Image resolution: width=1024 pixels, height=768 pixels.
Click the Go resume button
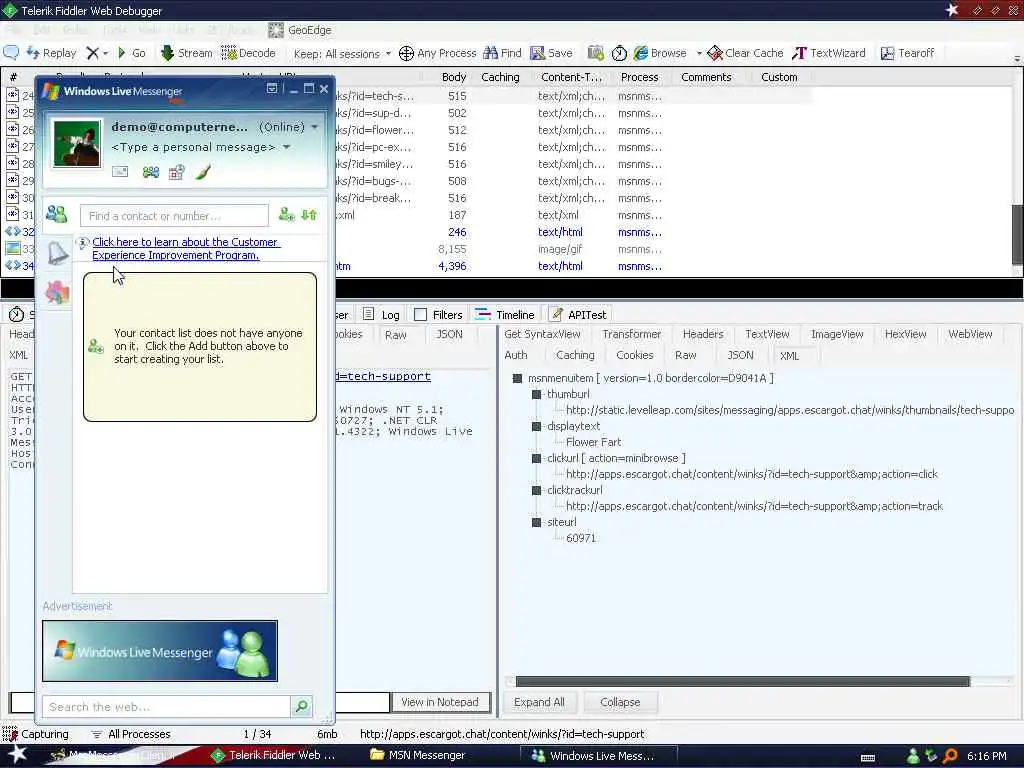pyautogui.click(x=131, y=53)
